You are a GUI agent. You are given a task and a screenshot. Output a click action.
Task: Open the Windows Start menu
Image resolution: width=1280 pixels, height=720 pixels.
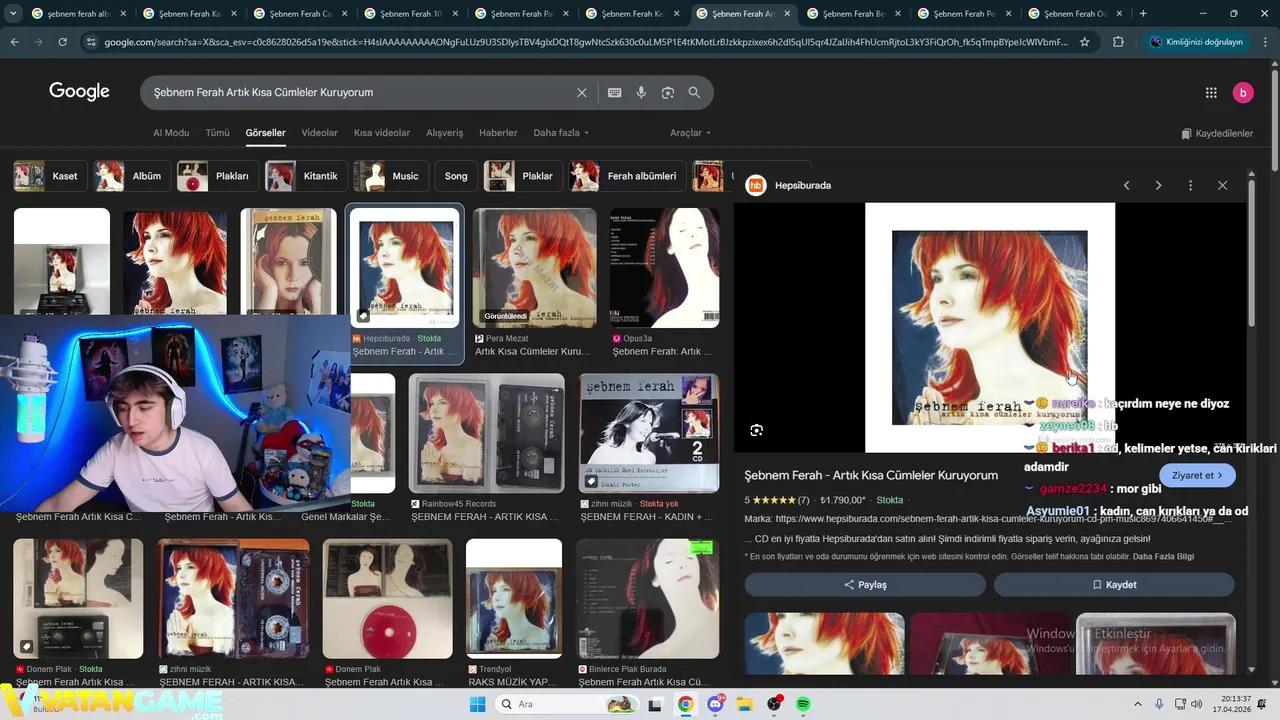tap(478, 704)
